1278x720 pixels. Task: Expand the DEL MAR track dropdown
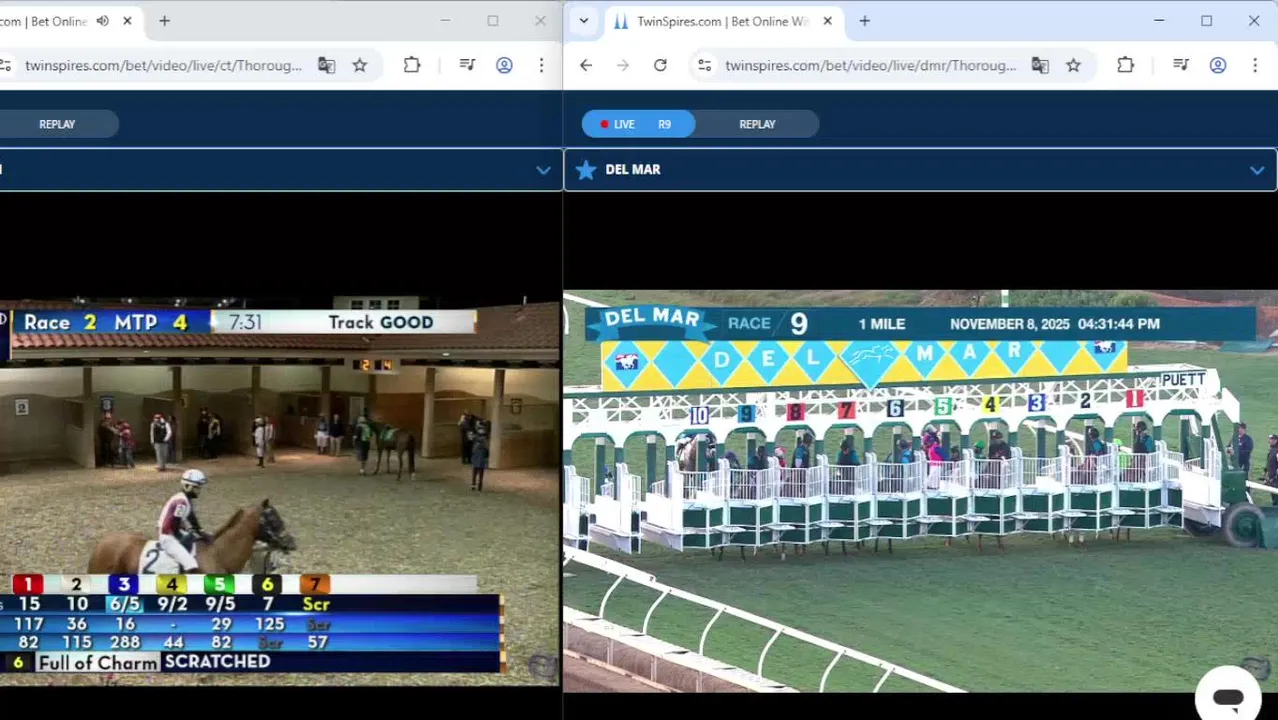(x=1257, y=170)
